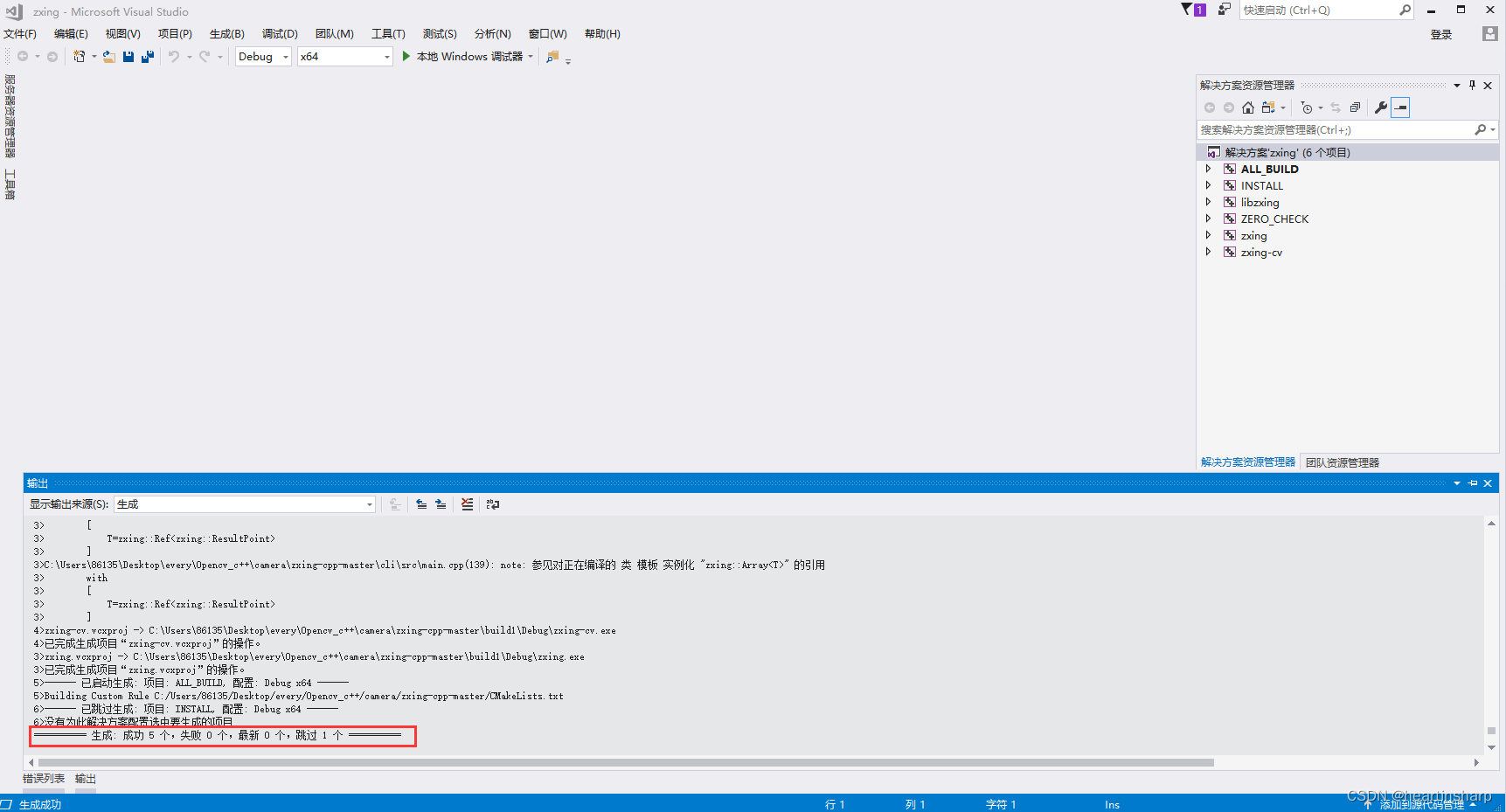Click the Save icon on the toolbar
This screenshot has width=1506, height=812.
point(128,56)
